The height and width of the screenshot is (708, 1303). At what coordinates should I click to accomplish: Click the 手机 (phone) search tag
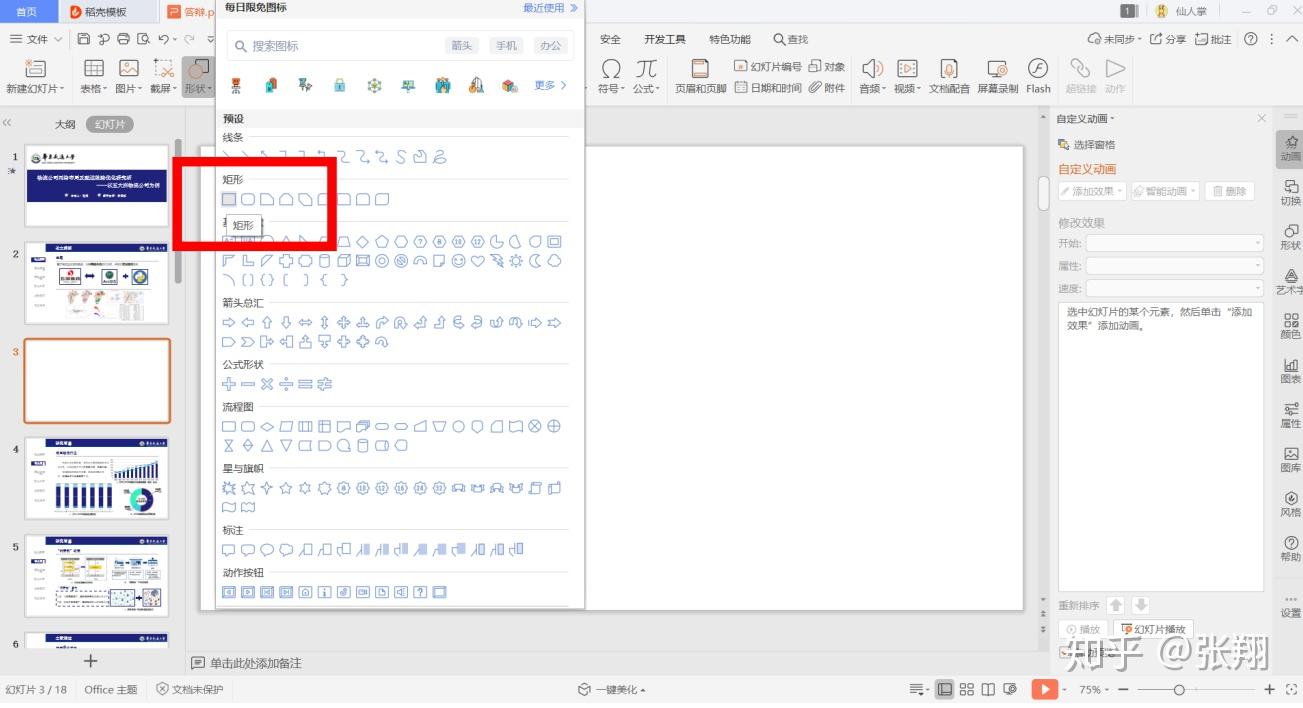click(x=506, y=46)
